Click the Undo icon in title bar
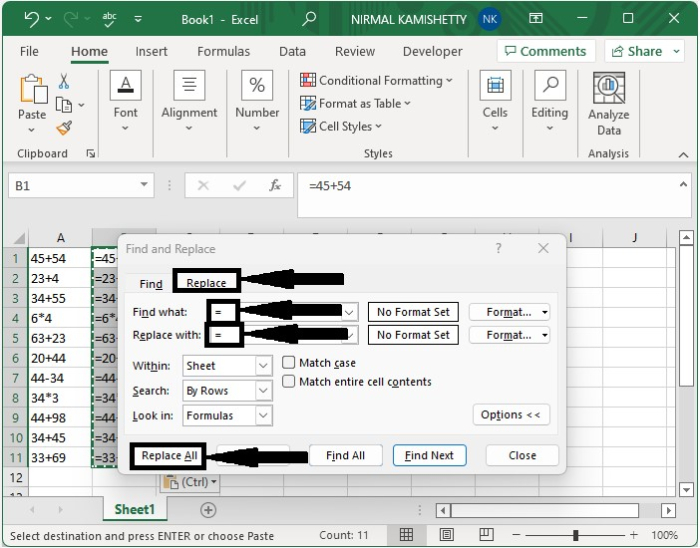This screenshot has width=700, height=548. pos(32,19)
